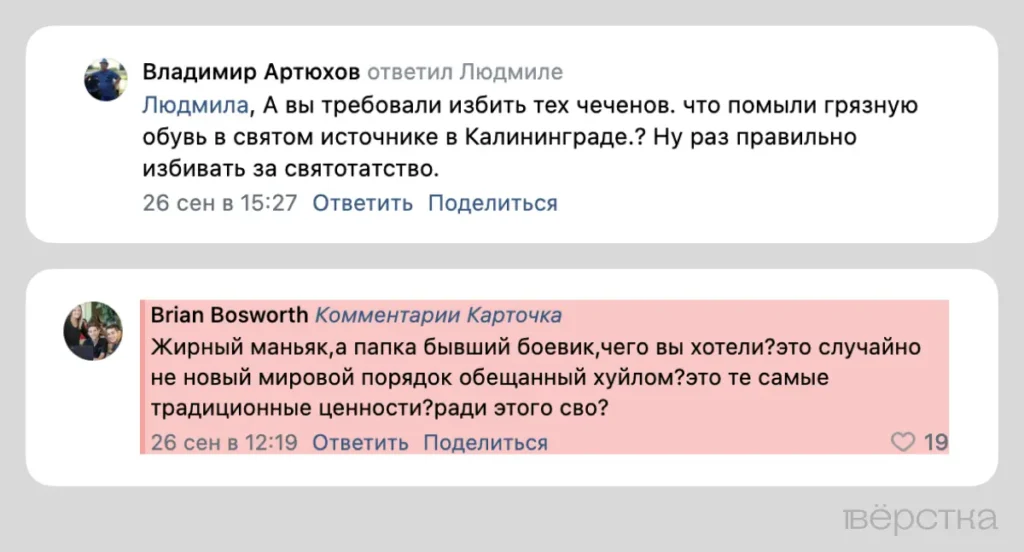Share Brian Bosworth's comment via Поделиться

485,442
